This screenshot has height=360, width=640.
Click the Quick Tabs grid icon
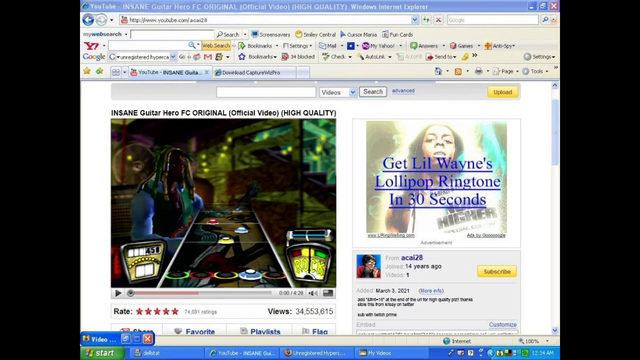click(x=116, y=72)
